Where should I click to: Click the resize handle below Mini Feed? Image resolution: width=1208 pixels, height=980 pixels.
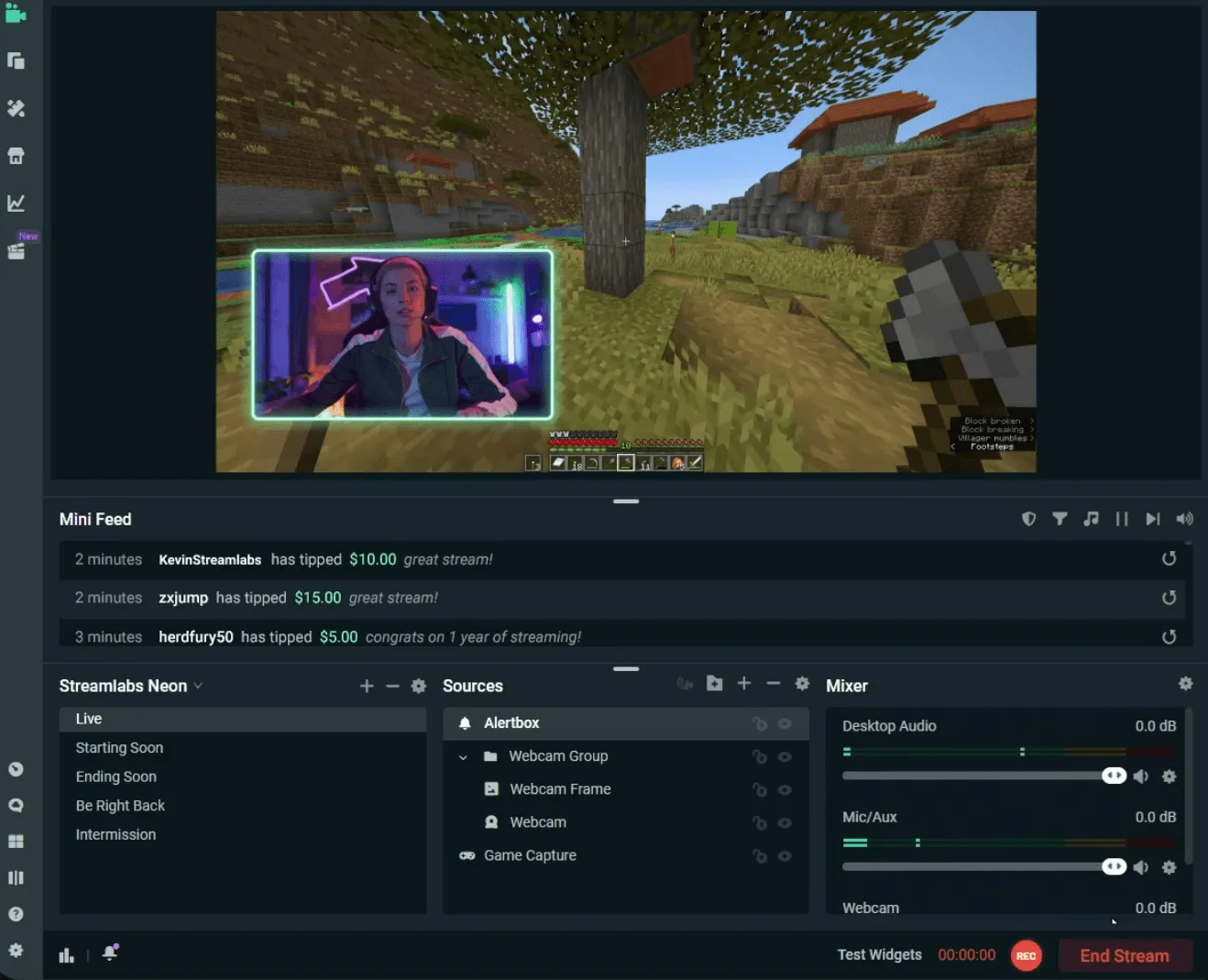click(x=626, y=669)
